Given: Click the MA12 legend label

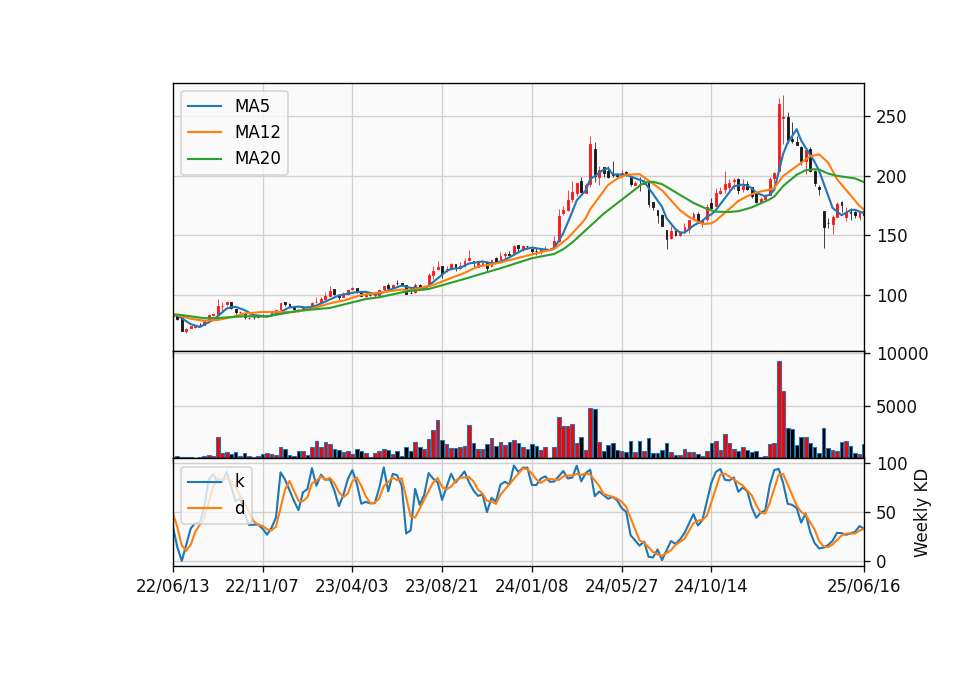Looking at the screenshot, I should [257, 132].
